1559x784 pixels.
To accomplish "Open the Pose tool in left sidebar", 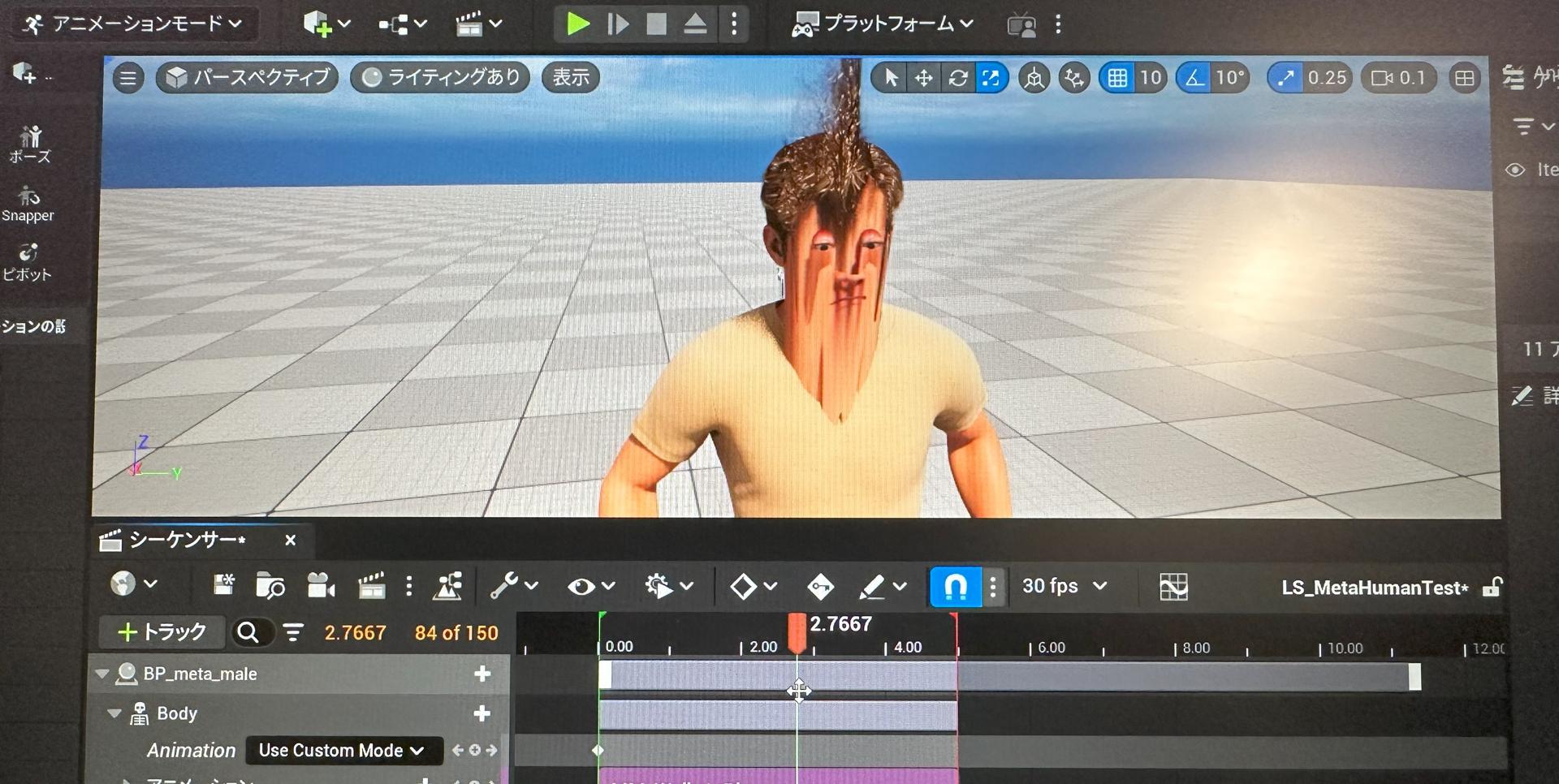I will (30, 144).
